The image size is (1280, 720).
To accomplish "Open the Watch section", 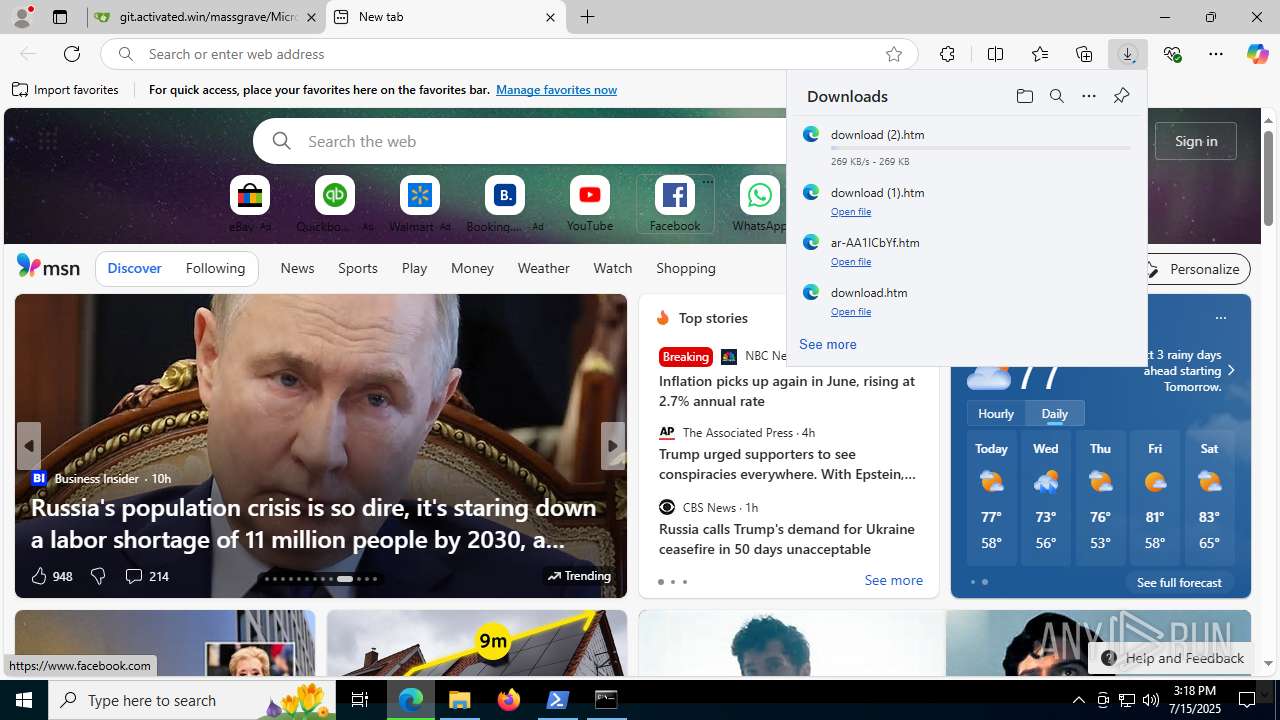I will (x=613, y=268).
